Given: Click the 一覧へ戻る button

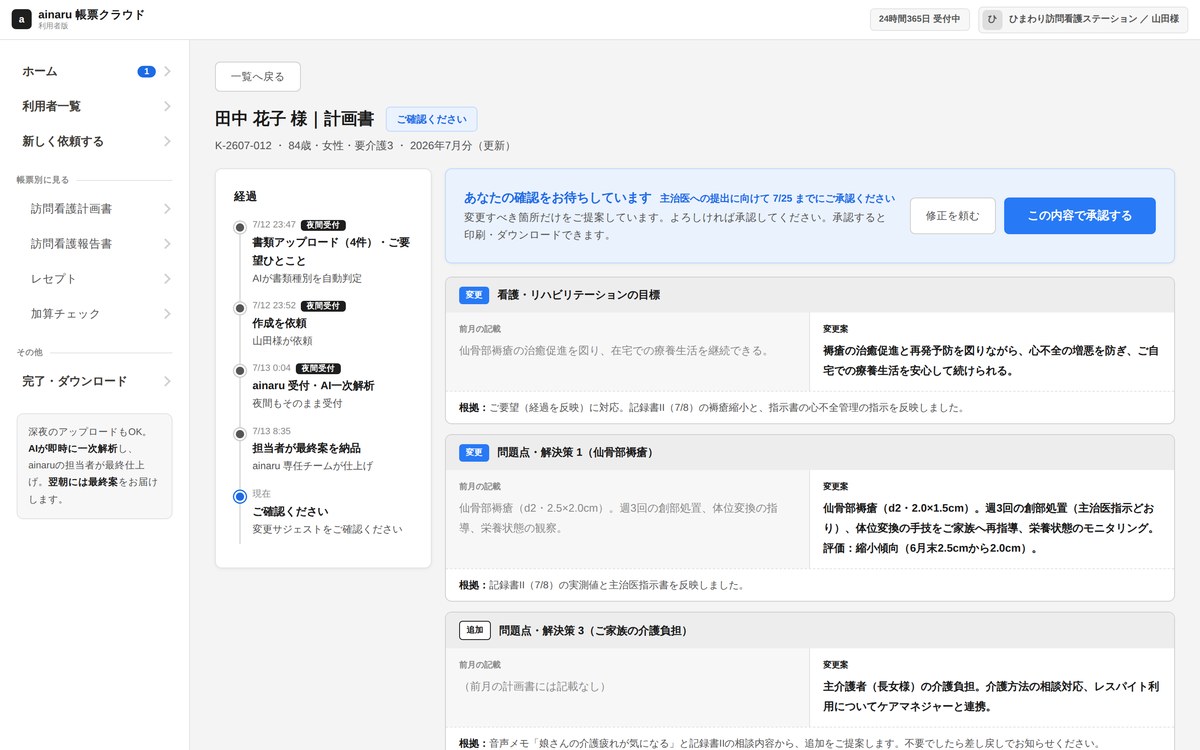Looking at the screenshot, I should 258,77.
